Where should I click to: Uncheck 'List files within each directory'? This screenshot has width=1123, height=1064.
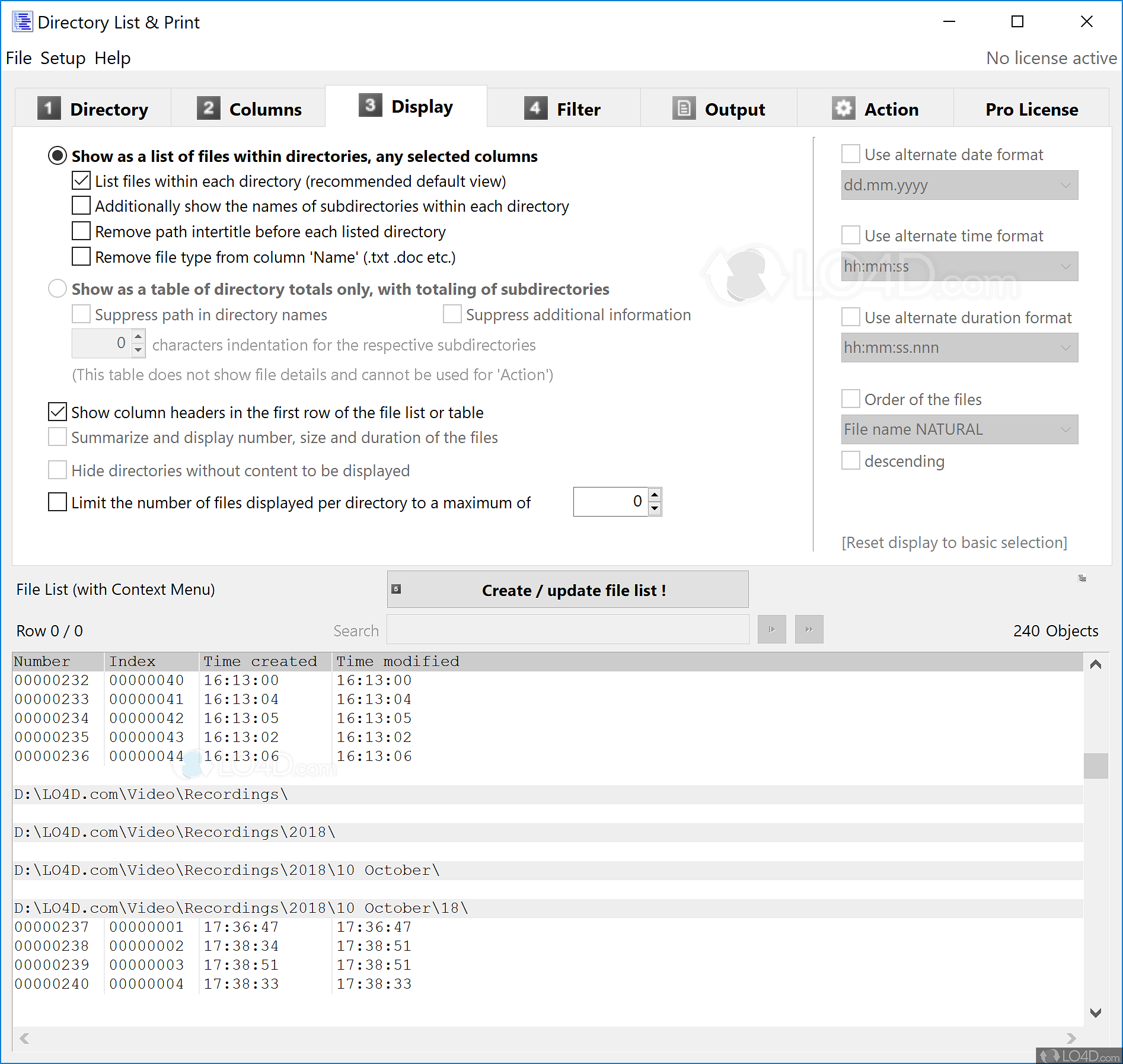(81, 181)
